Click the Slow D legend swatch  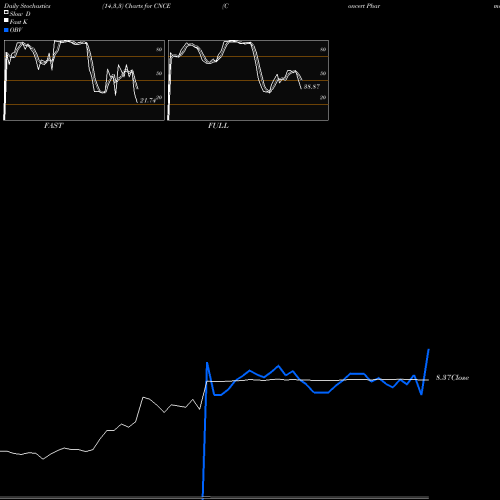click(x=6, y=12)
